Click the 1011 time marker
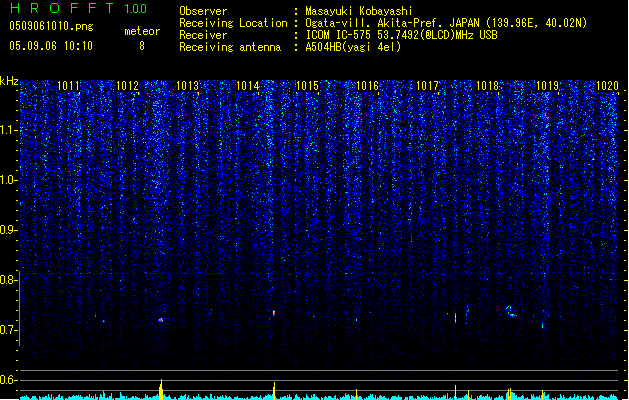The image size is (629, 400). [x=68, y=86]
